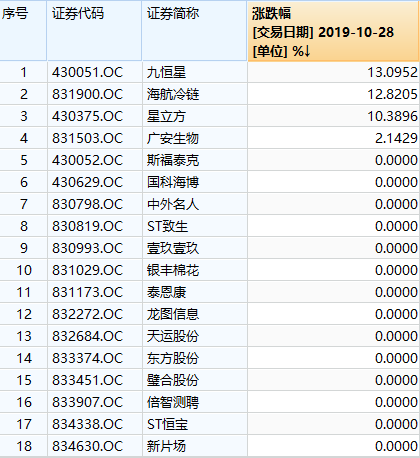The height and width of the screenshot is (458, 420).
Task: Select the 壹玖壹玖 name cell
Action: pos(195,248)
